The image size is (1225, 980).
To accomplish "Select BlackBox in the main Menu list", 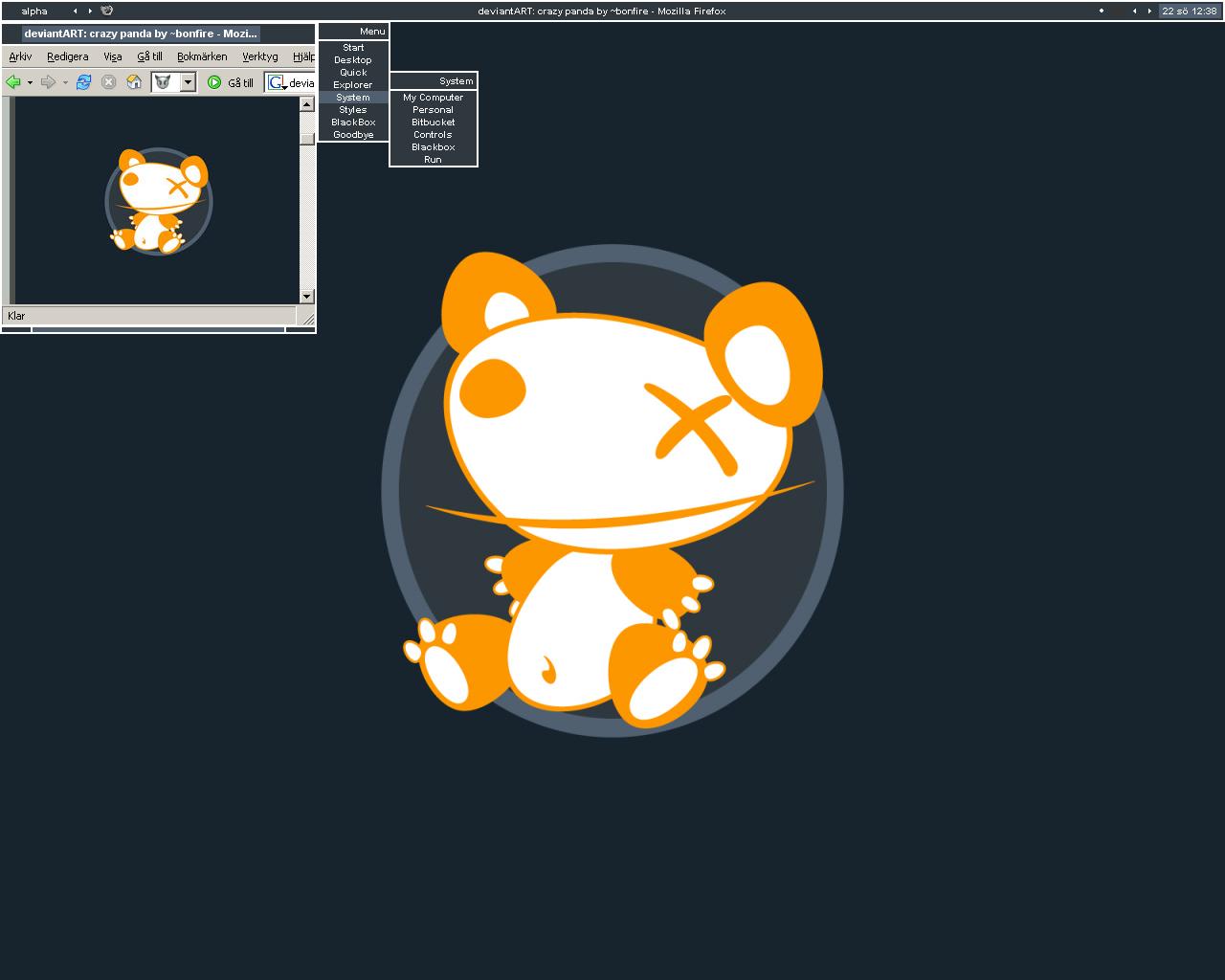I will [353, 122].
